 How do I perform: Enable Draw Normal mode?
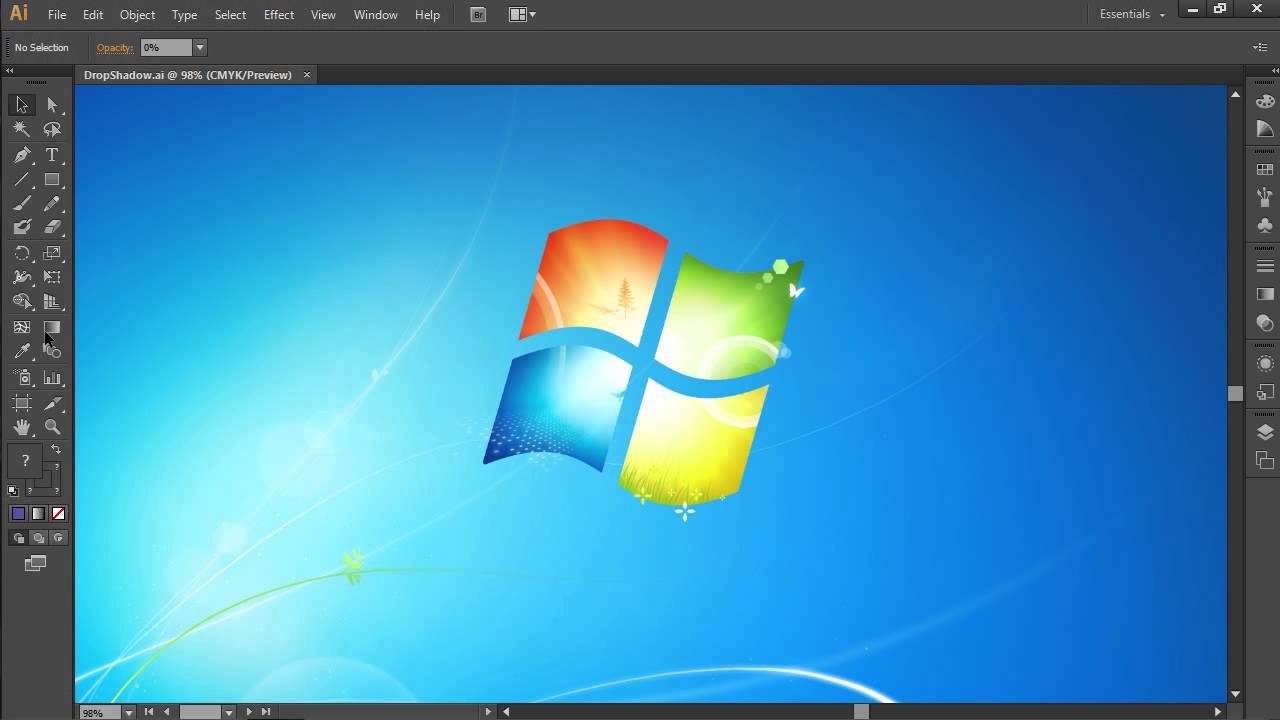click(x=18, y=538)
